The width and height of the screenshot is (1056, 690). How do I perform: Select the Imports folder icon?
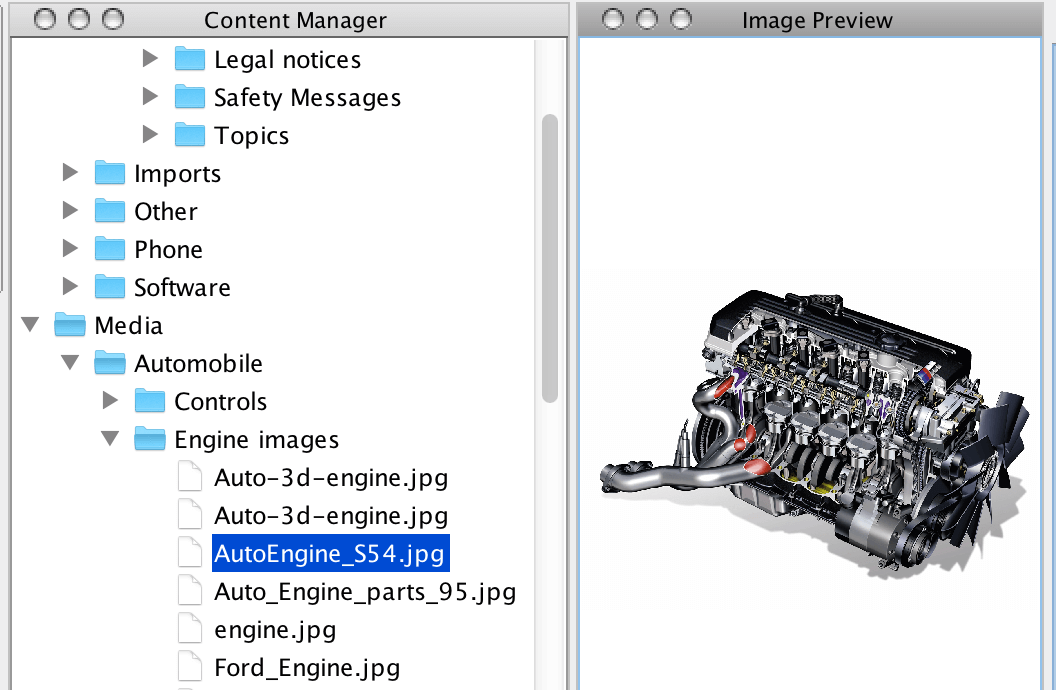[x=109, y=173]
